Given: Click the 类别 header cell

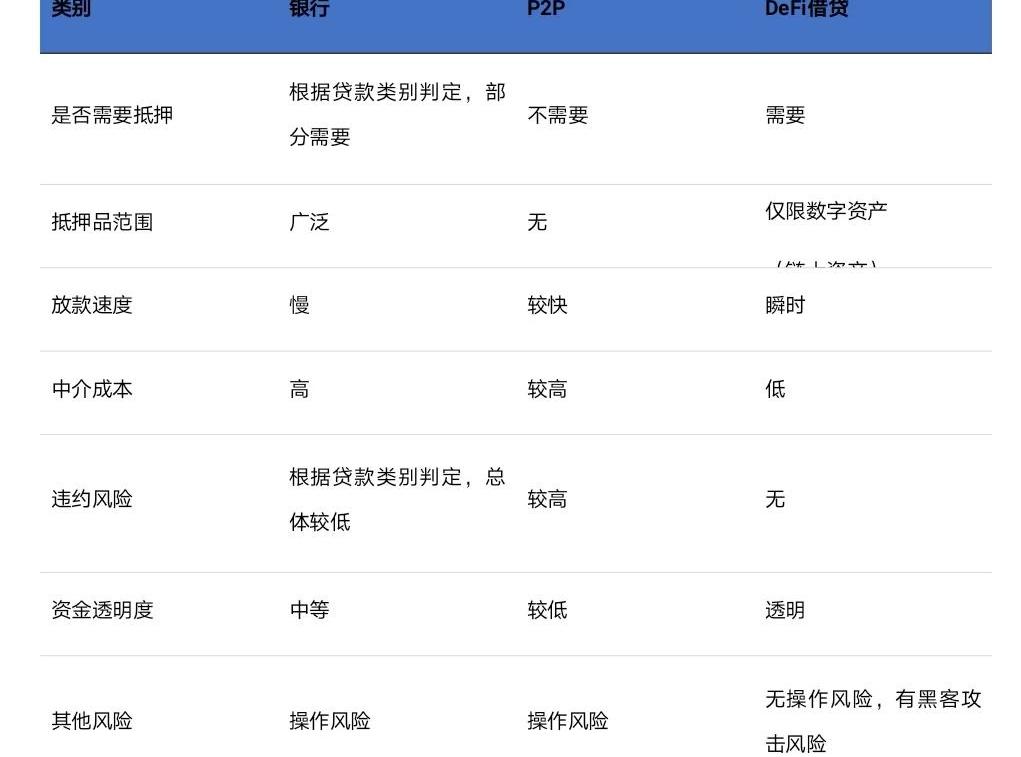Looking at the screenshot, I should tap(71, 10).
